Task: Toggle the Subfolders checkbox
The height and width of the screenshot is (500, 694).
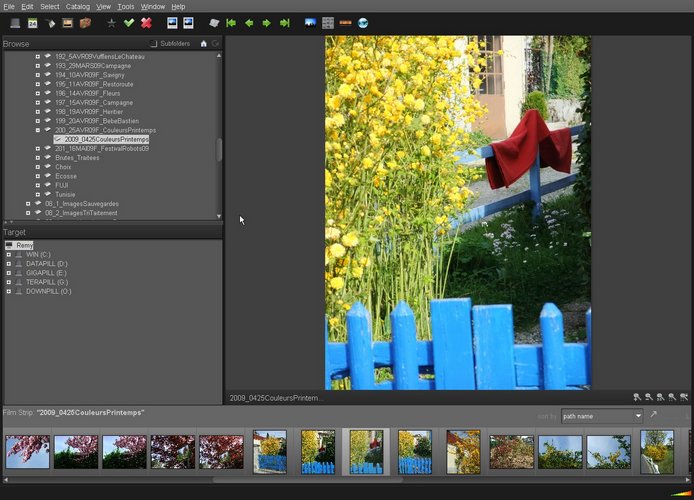Action: [154, 44]
